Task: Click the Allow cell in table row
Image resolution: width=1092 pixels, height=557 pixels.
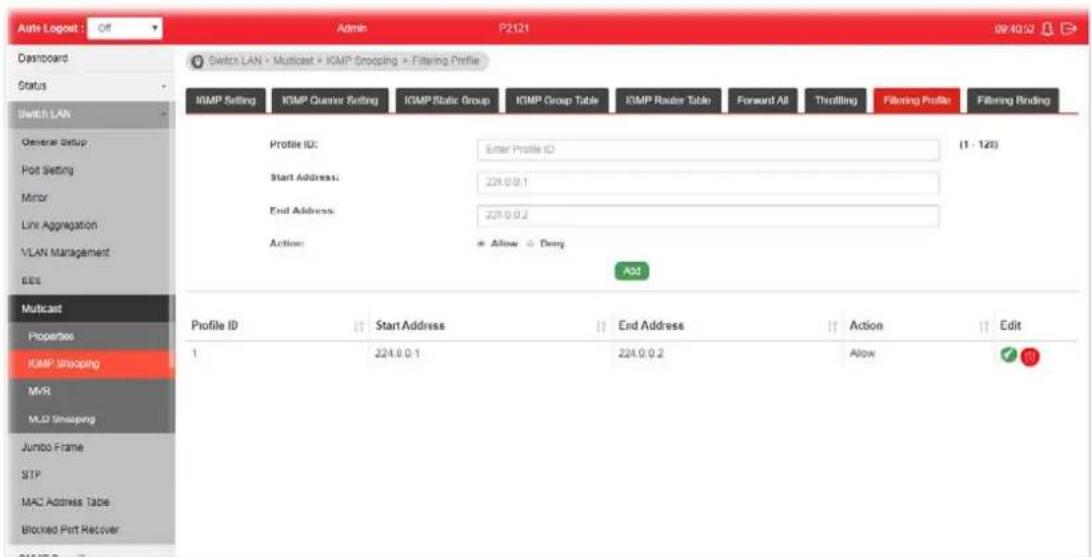Action: [862, 354]
